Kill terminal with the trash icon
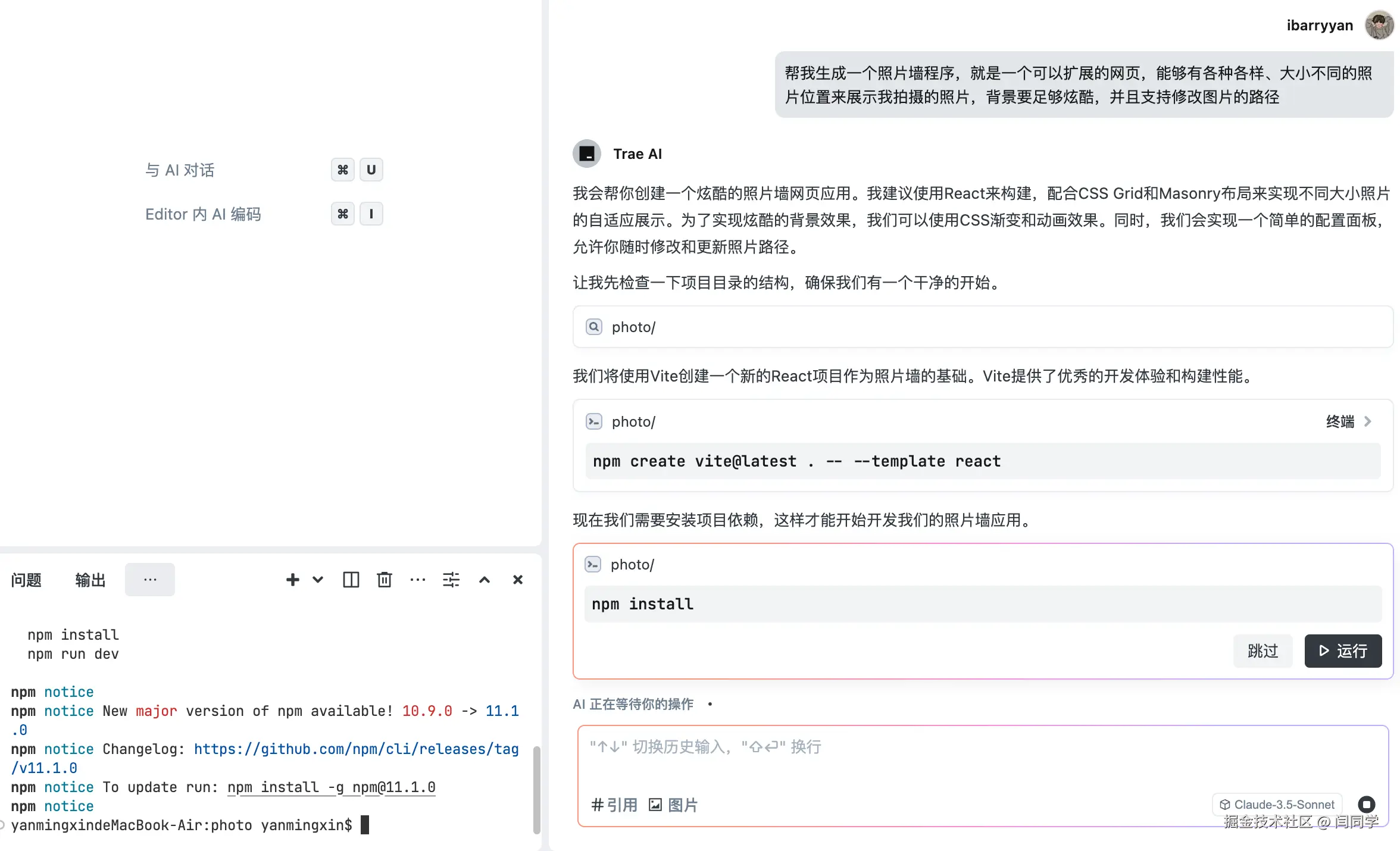1400x851 pixels. [x=385, y=580]
